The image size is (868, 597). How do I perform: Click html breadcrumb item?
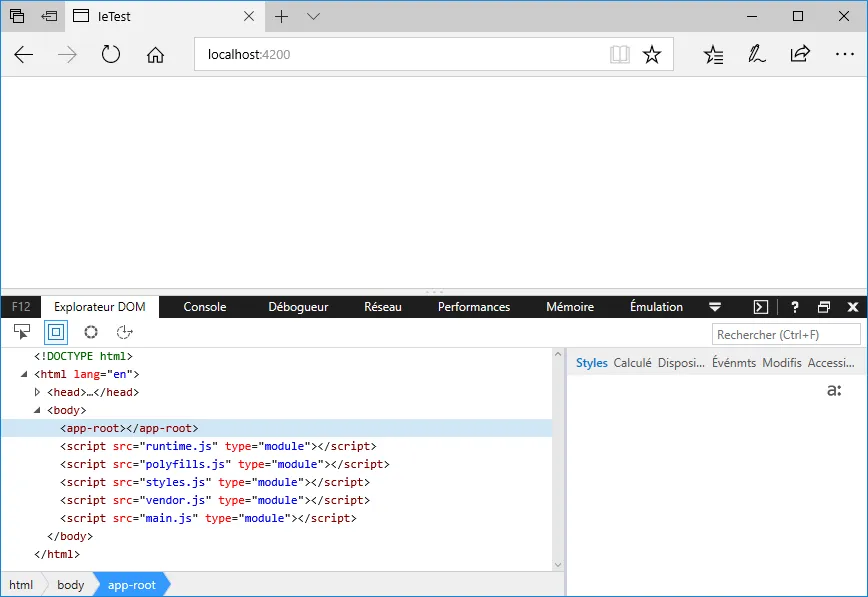tap(21, 585)
